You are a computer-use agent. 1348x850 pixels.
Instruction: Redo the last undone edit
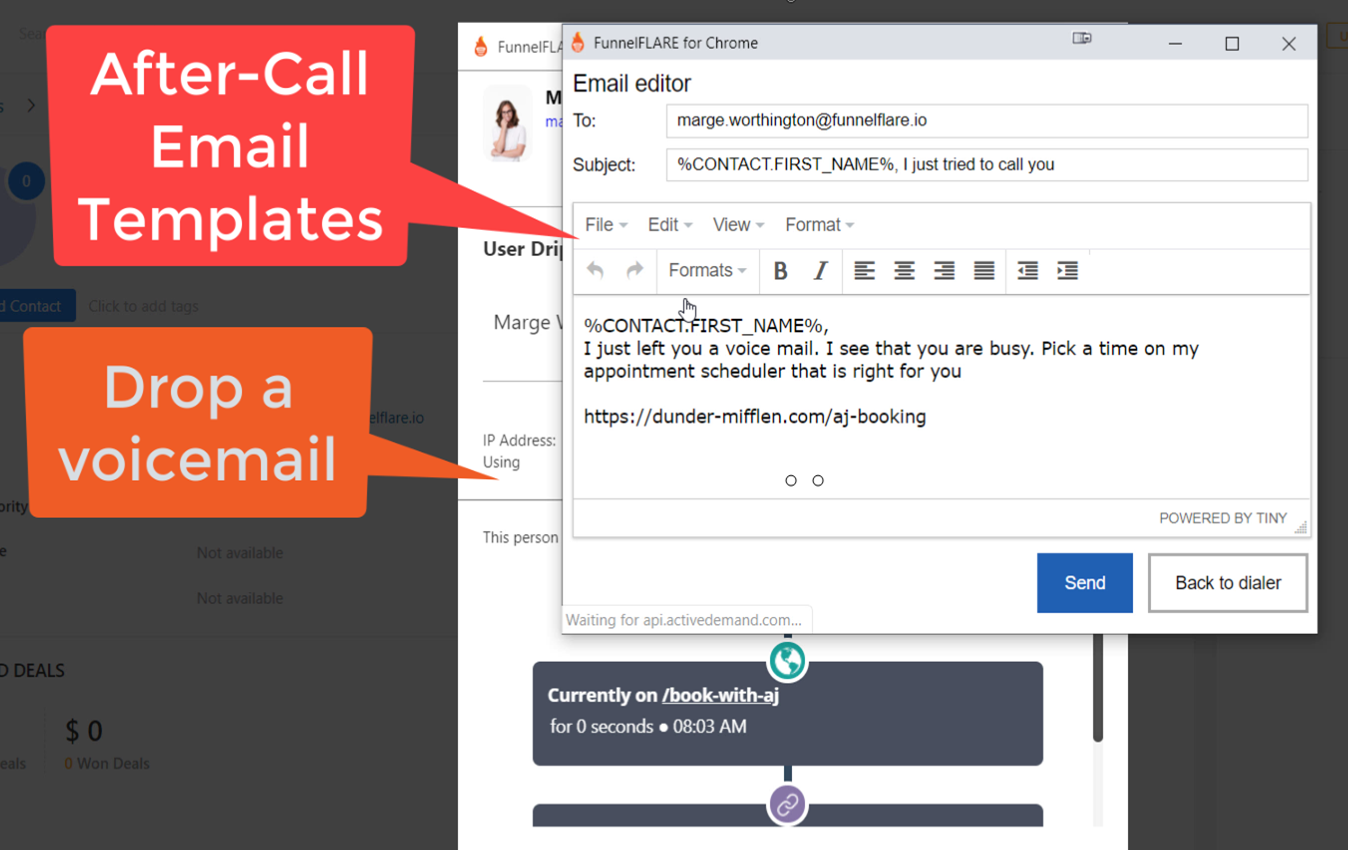[634, 270]
